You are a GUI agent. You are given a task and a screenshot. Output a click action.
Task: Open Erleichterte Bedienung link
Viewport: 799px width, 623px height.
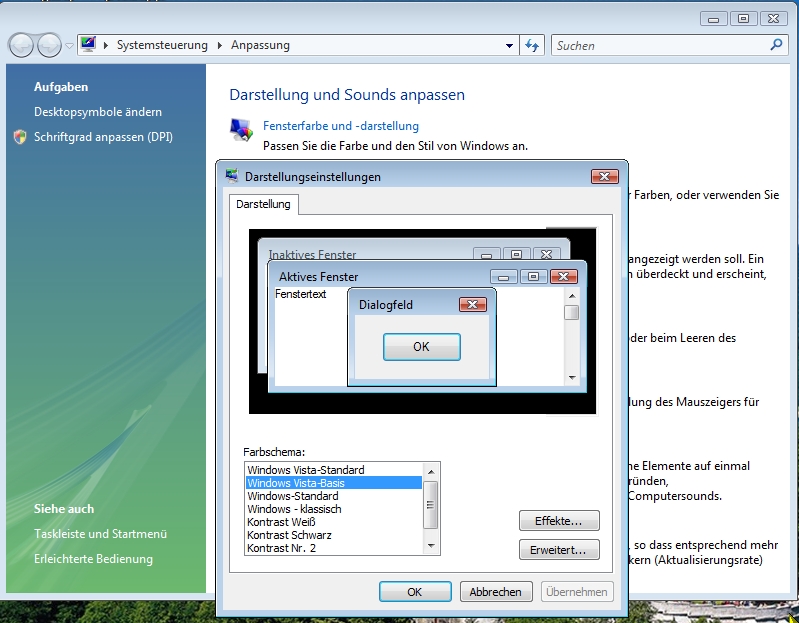click(x=93, y=559)
